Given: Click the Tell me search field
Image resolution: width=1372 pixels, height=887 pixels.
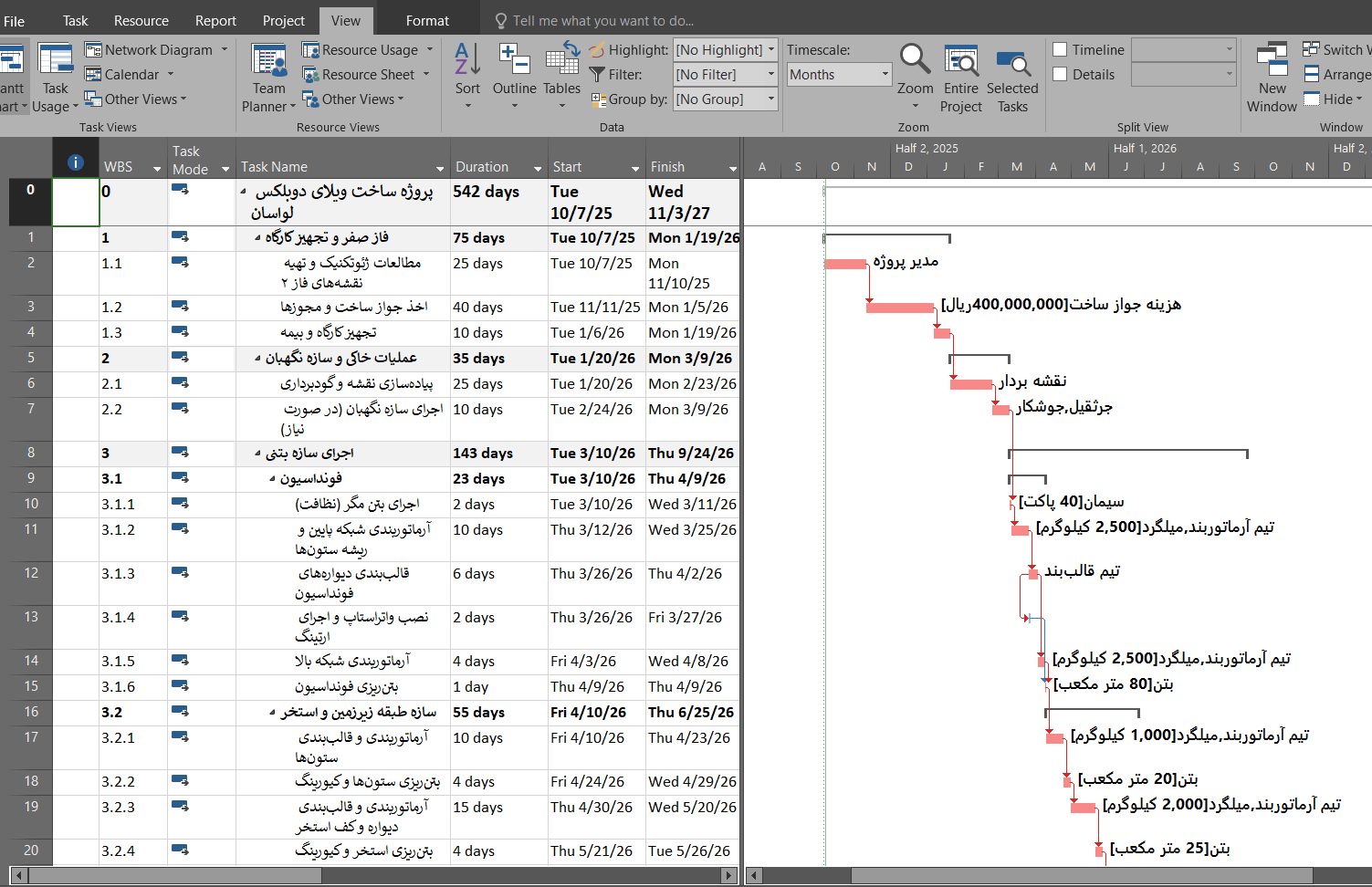Looking at the screenshot, I should coord(602,20).
